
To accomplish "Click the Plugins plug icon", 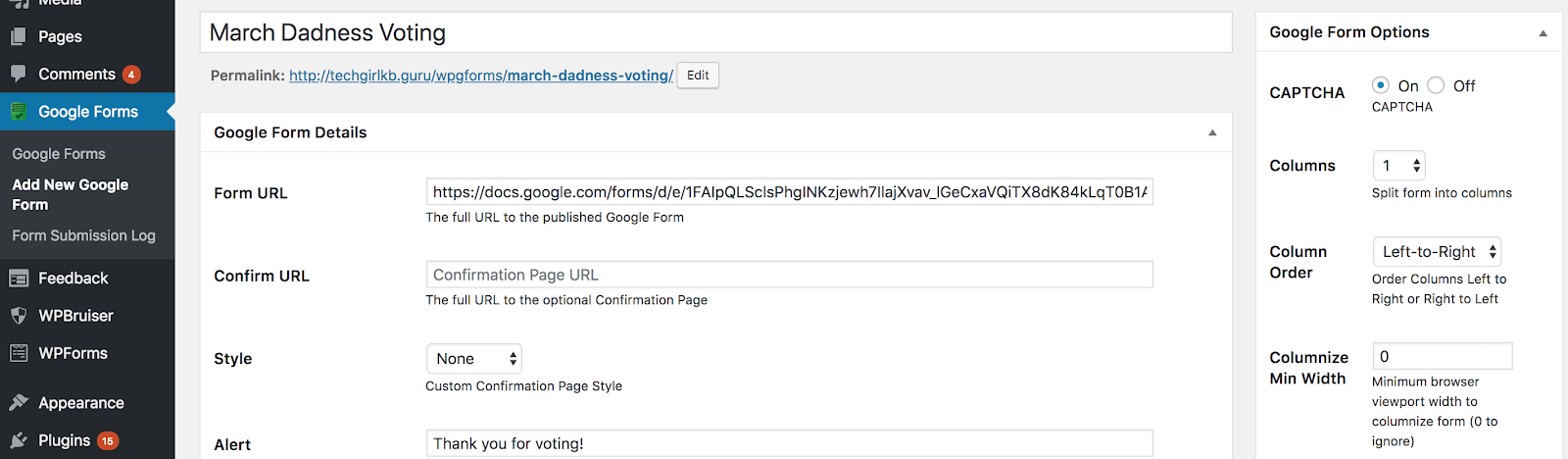I will click(x=19, y=440).
